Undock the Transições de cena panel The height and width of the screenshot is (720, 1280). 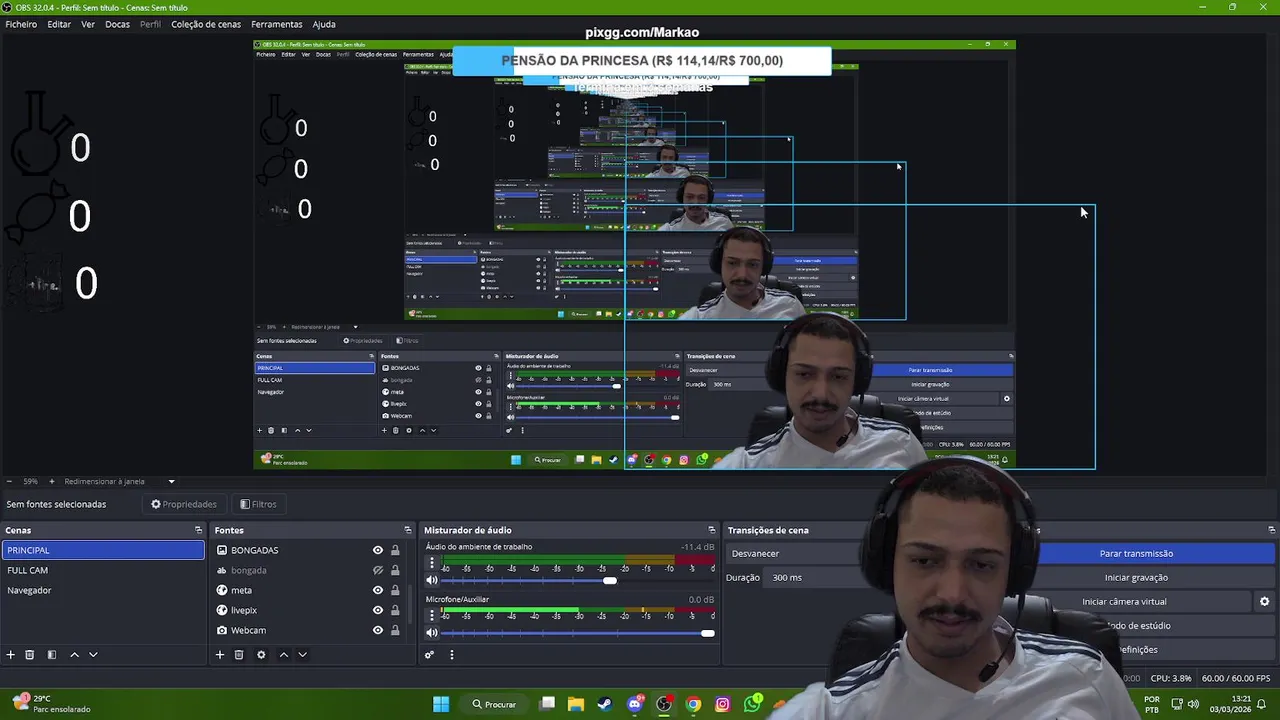click(1271, 530)
